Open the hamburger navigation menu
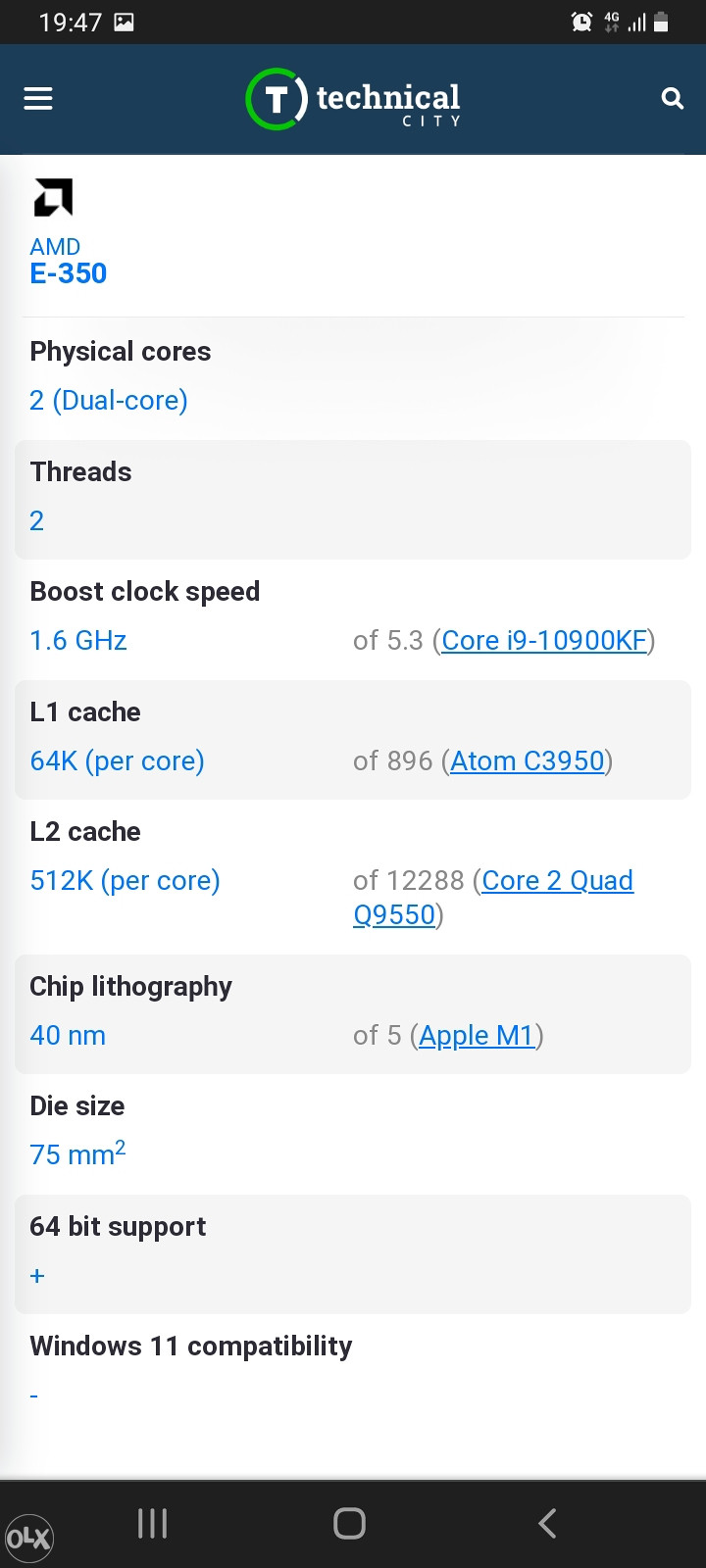 click(38, 98)
